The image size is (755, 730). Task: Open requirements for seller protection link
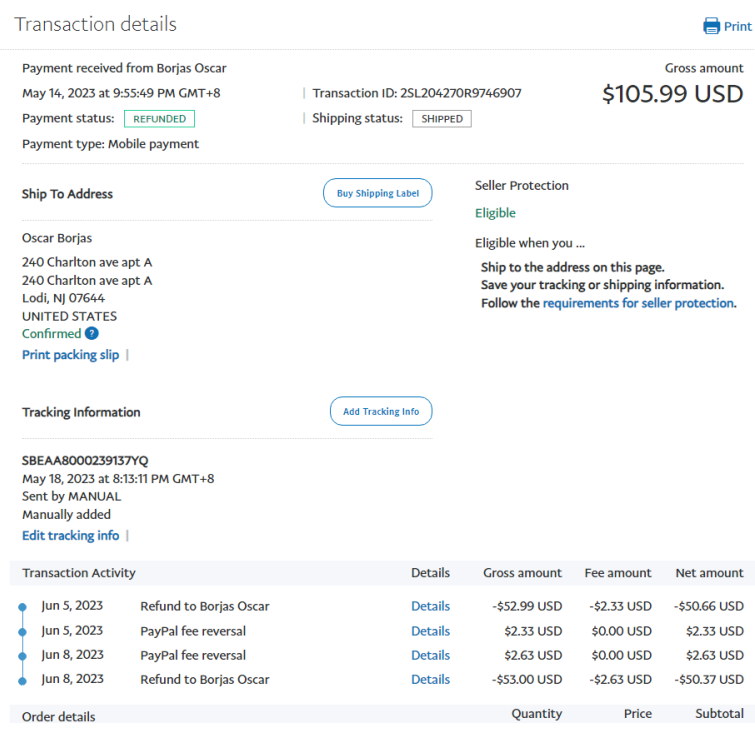tap(638, 303)
